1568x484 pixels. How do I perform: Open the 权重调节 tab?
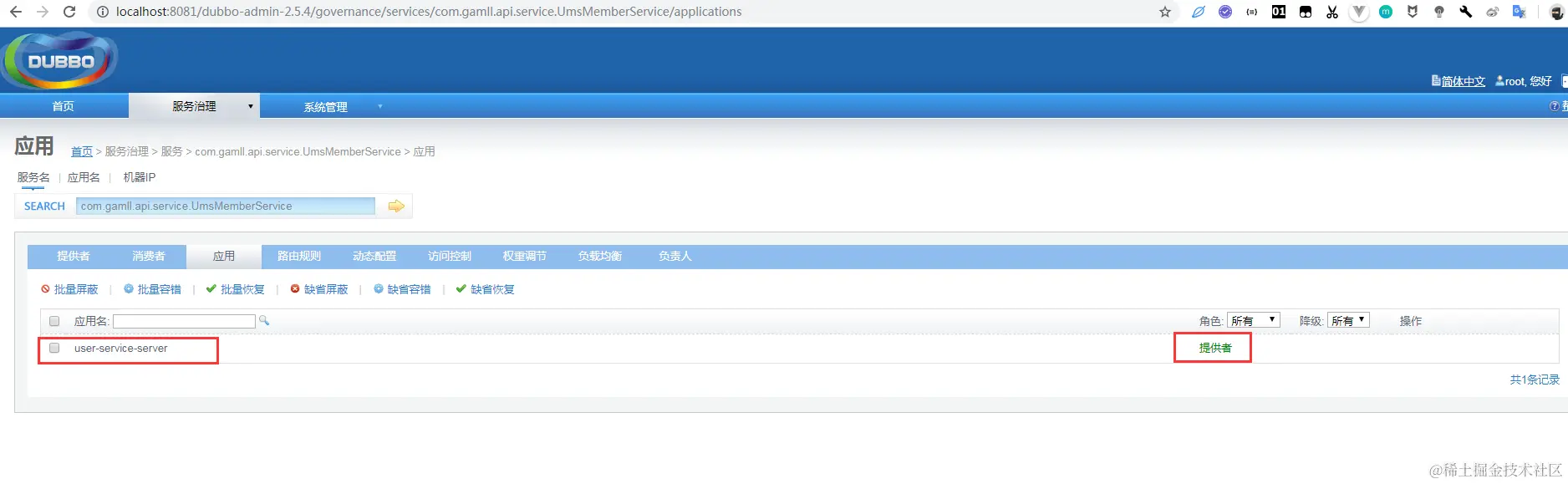[x=525, y=256]
